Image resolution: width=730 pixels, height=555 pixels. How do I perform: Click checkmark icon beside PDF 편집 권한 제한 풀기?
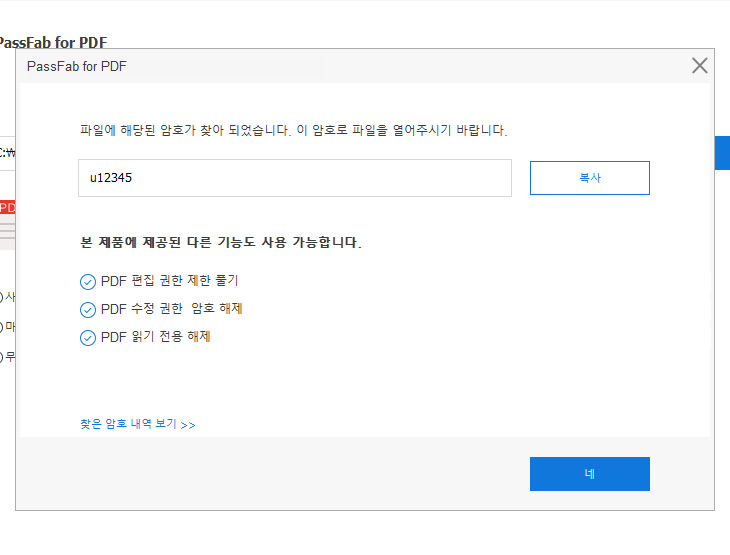[88, 282]
